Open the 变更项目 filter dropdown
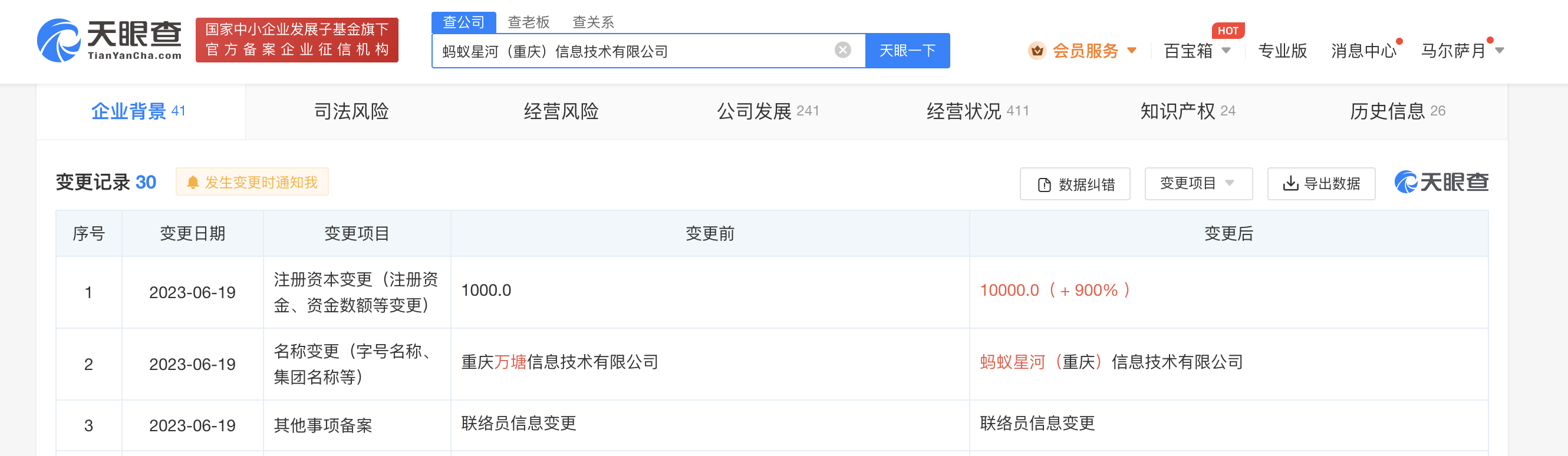Screen dimensions: 1568x456 pos(1198,184)
